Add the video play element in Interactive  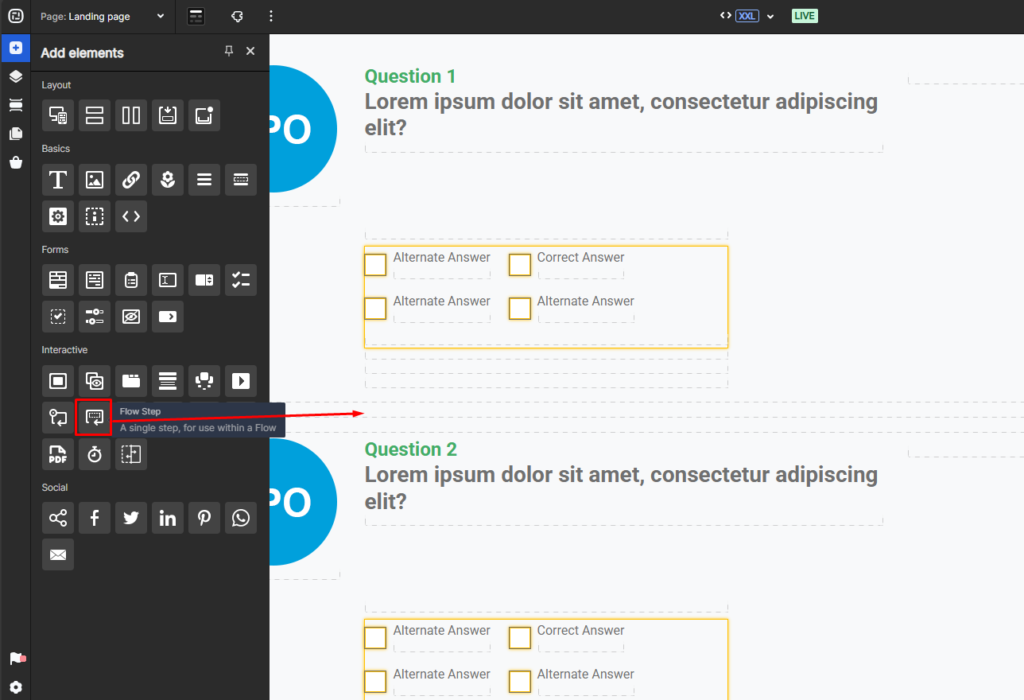tap(241, 381)
